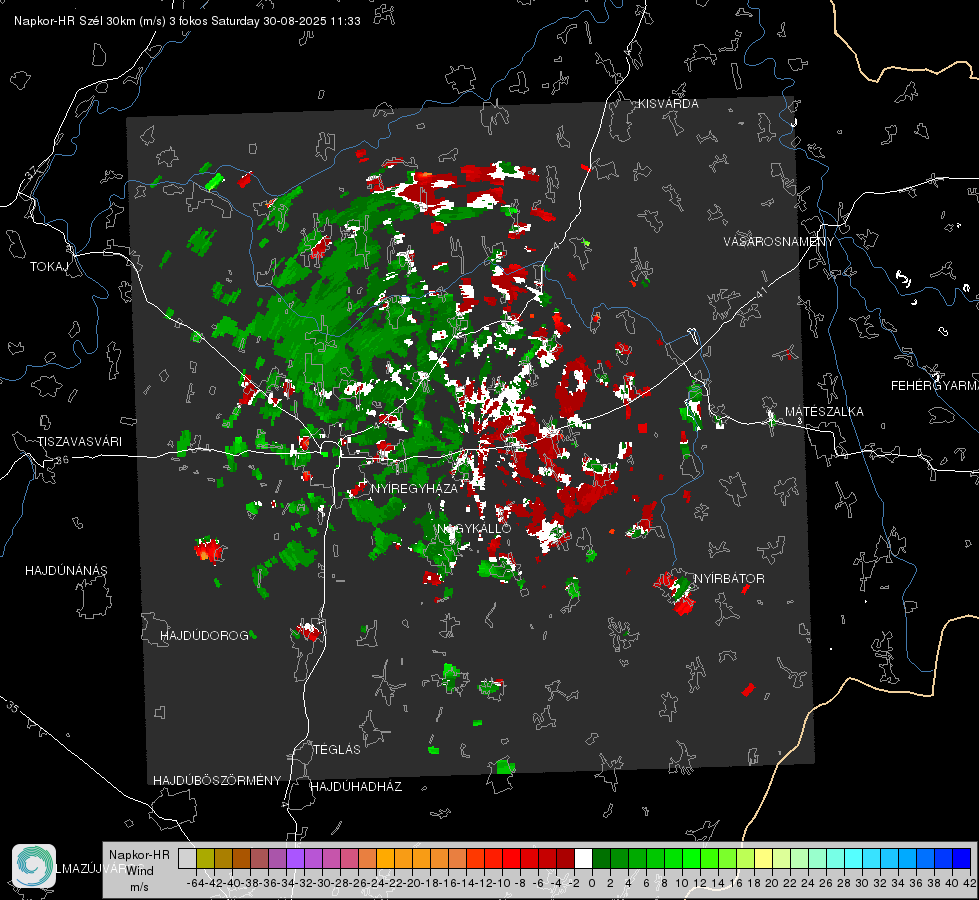The height and width of the screenshot is (900, 979).
Task: Click the NYÍRBÁTOR town label
Action: click(729, 579)
